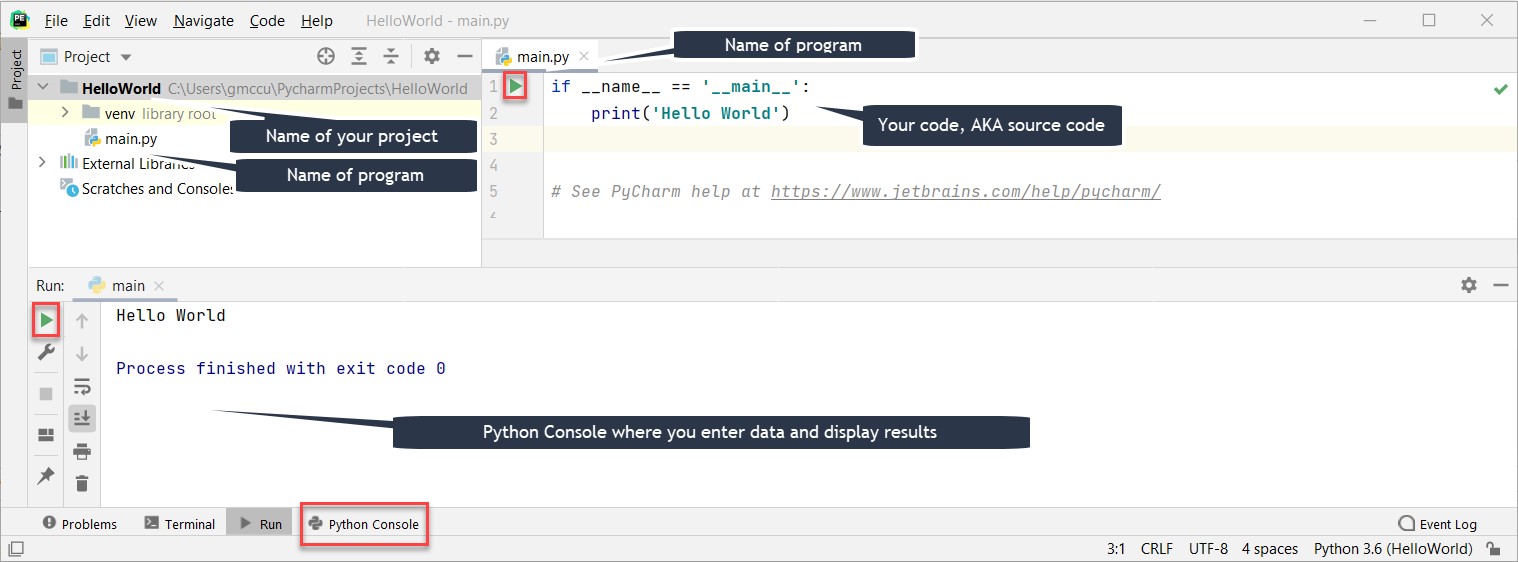Open the Navigate menu
The width and height of the screenshot is (1518, 562).
204,20
